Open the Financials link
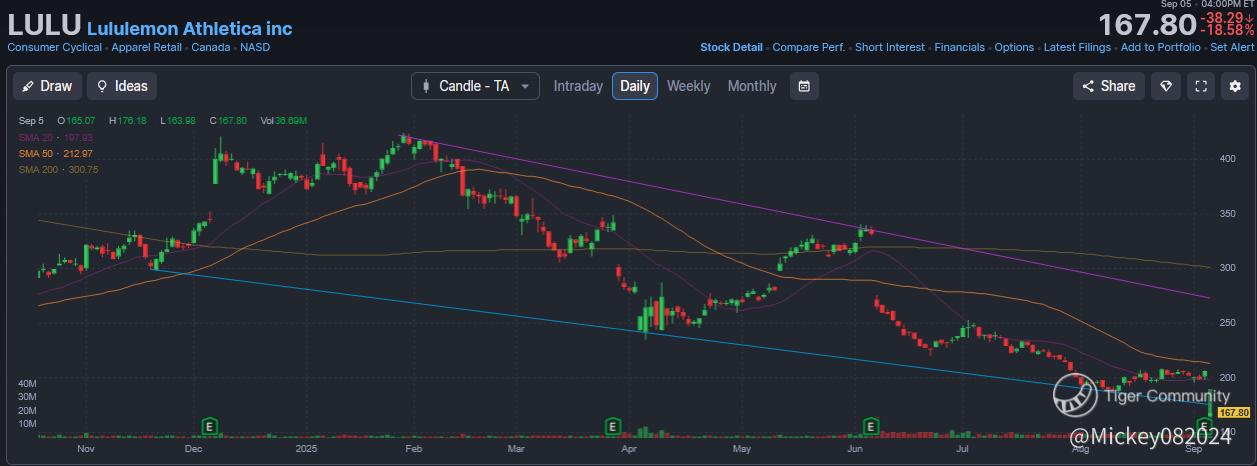1257x466 pixels. (960, 47)
